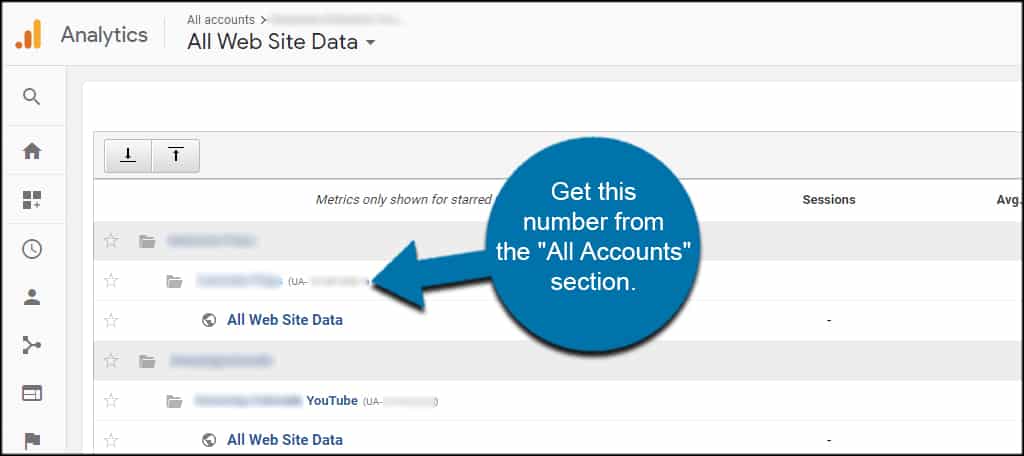This screenshot has width=1024, height=456.
Task: Open Conversions flag icon
Action: click(x=31, y=441)
